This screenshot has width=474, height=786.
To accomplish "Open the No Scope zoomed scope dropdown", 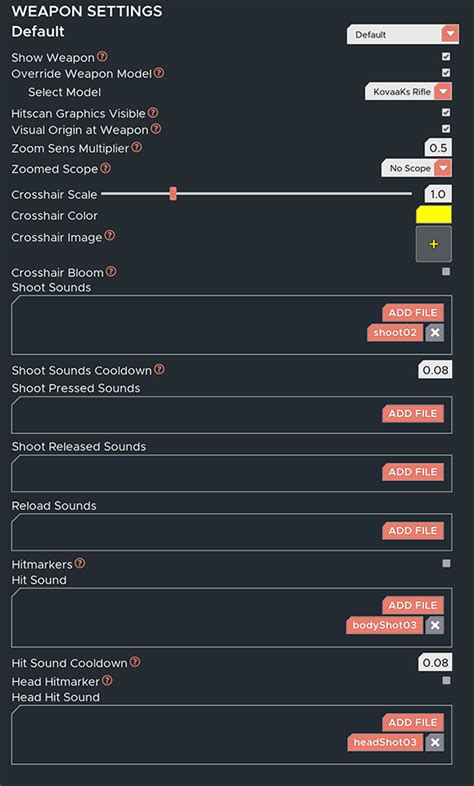I will pos(416,168).
